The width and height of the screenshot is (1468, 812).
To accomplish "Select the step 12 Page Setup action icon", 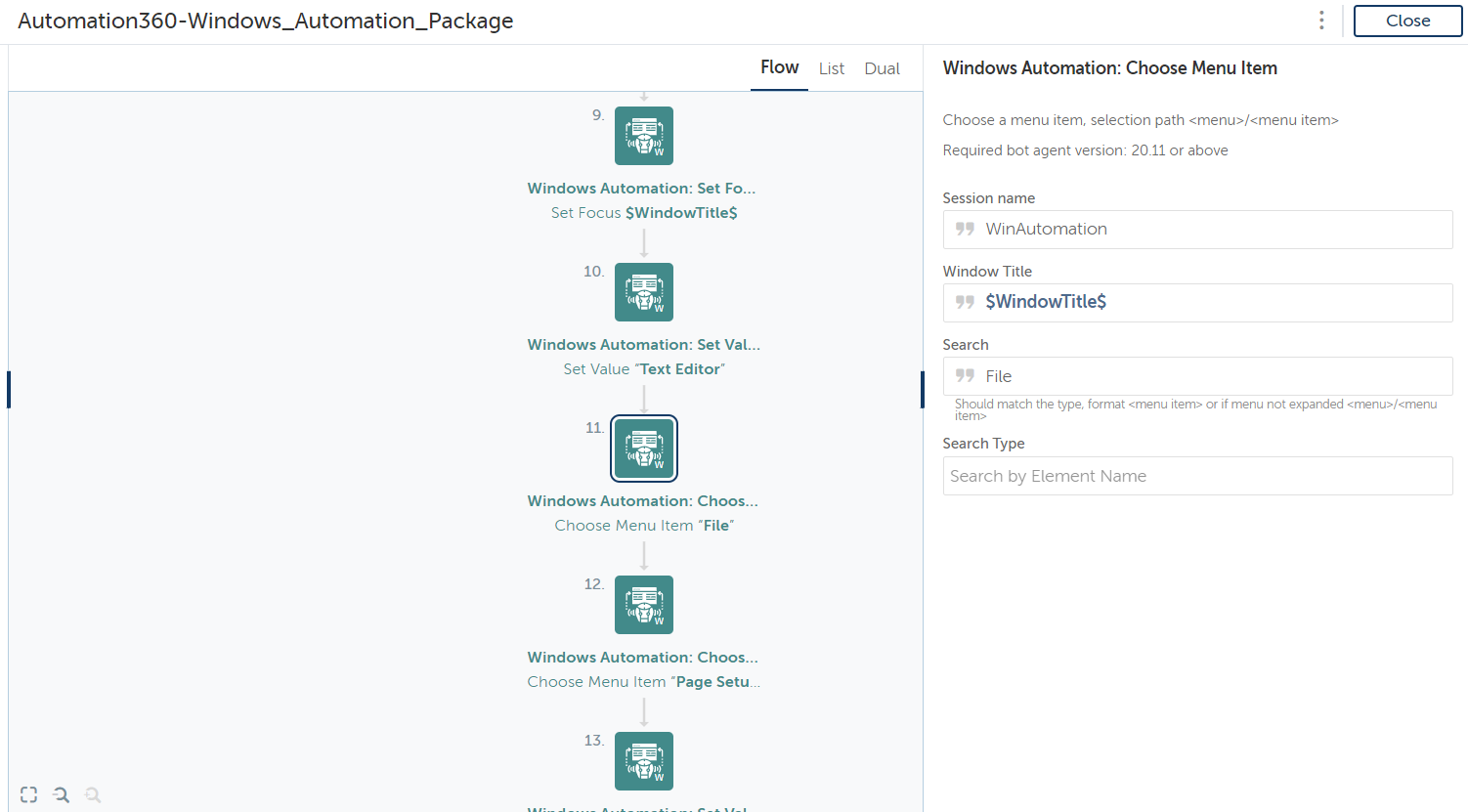I will pos(643,605).
